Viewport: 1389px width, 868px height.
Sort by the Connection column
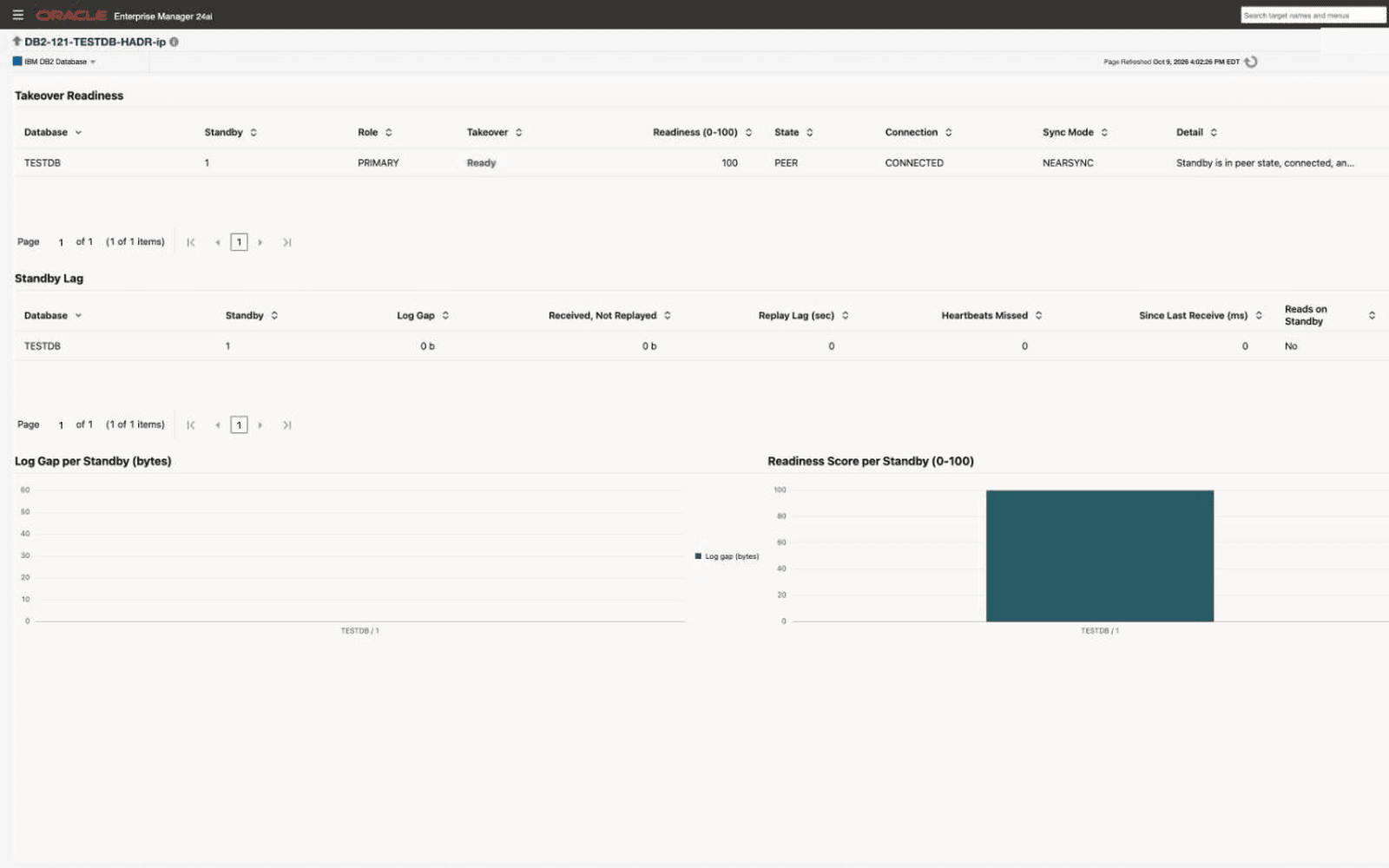pos(949,133)
